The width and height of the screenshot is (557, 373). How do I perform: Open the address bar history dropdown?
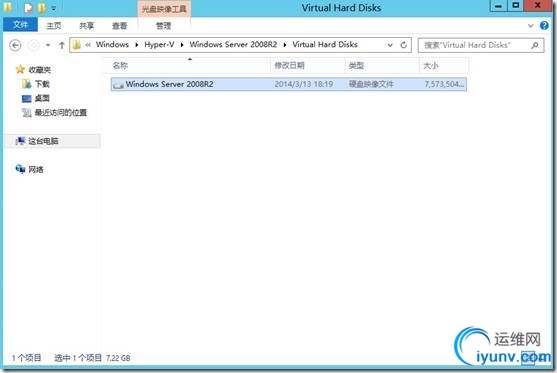click(390, 45)
